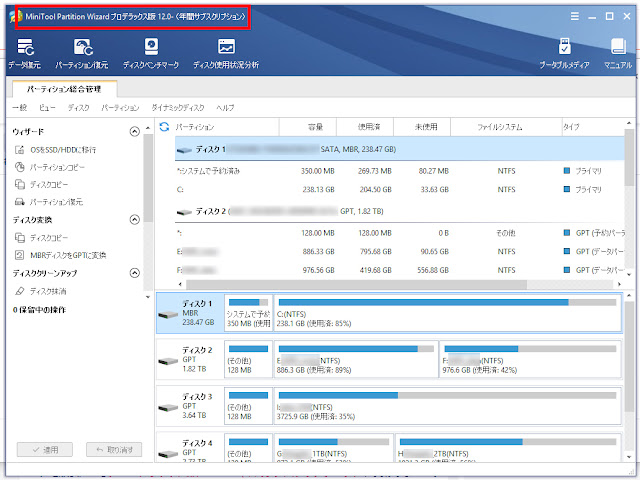Open ディスク使用状況分析 (Space Analyzer)

226,53
